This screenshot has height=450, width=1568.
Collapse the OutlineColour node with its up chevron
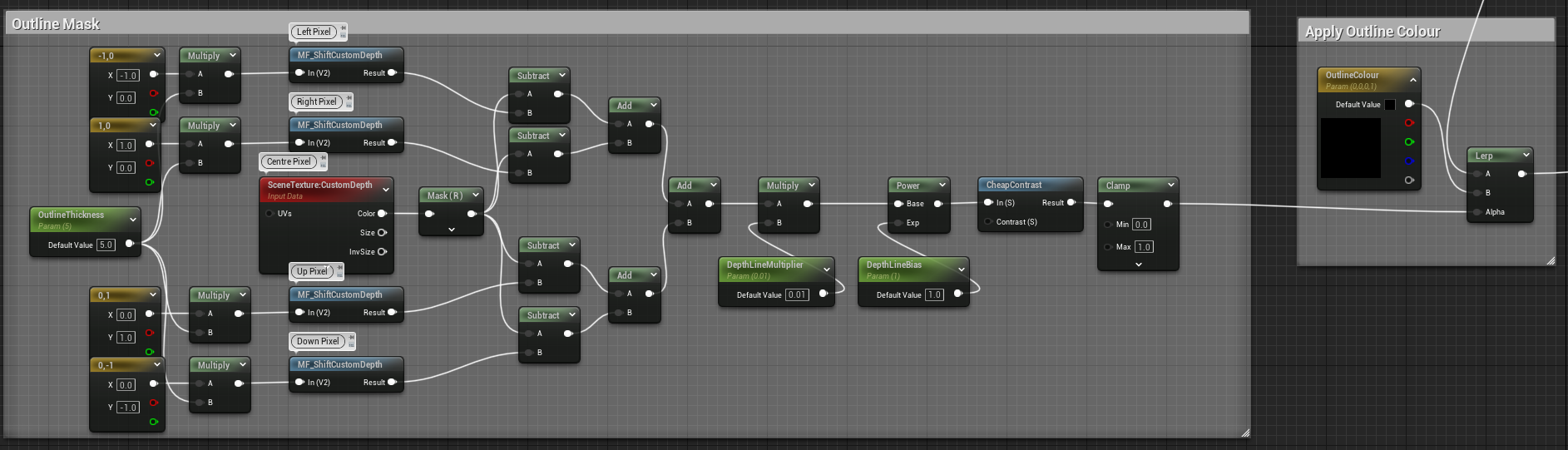(x=1412, y=80)
